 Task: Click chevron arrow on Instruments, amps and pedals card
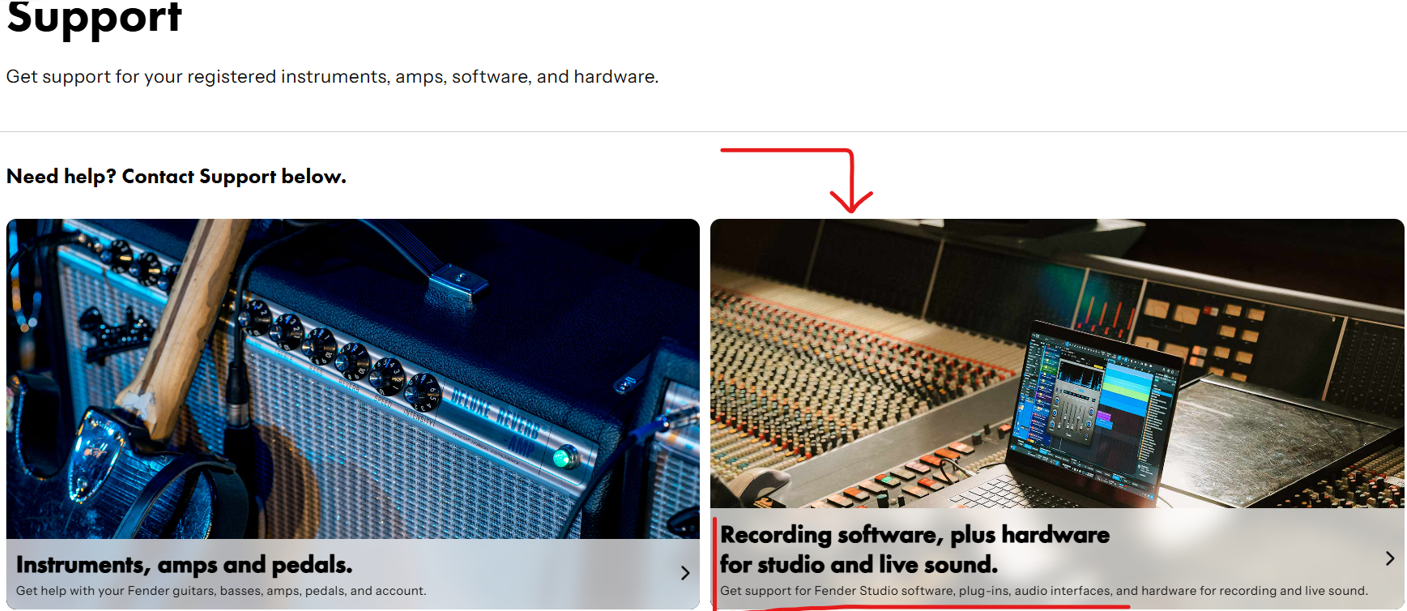tap(685, 573)
